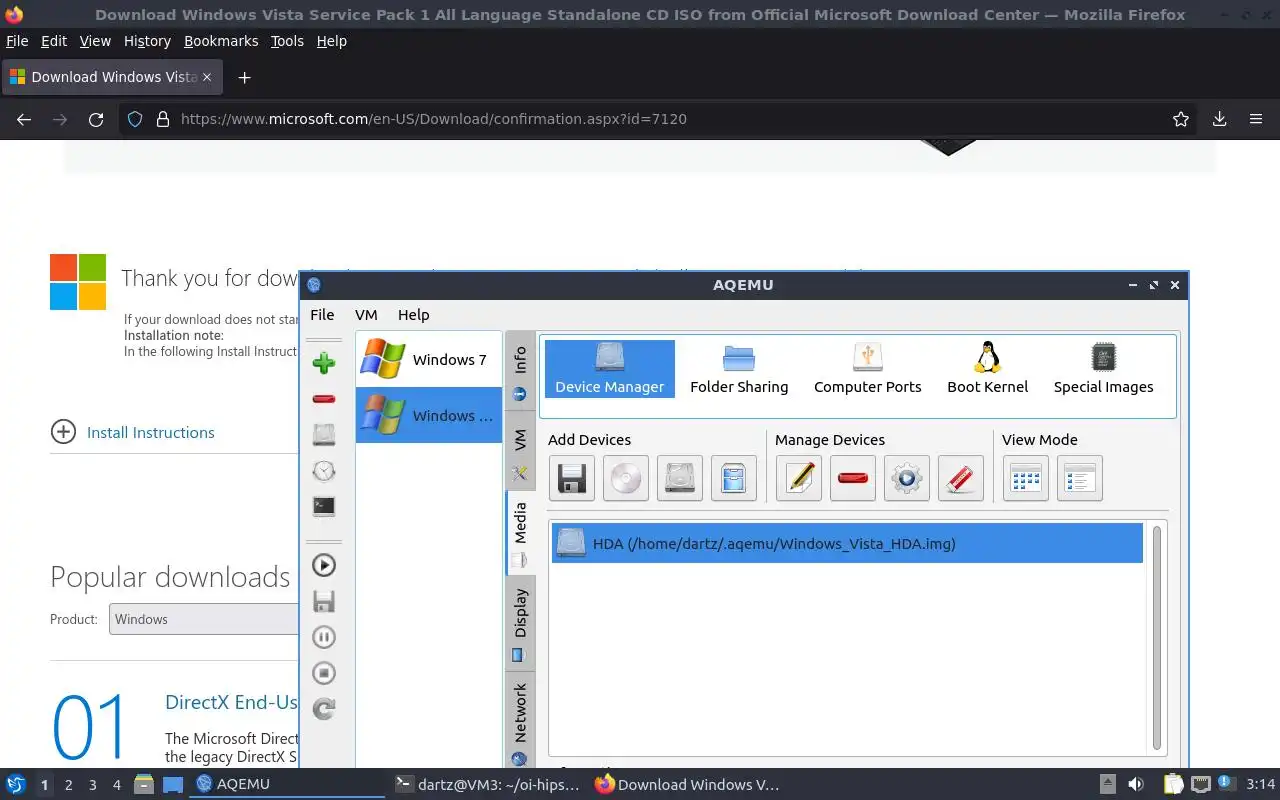Open Firefox Bookmarks menu
The height and width of the screenshot is (800, 1280).
pos(221,41)
